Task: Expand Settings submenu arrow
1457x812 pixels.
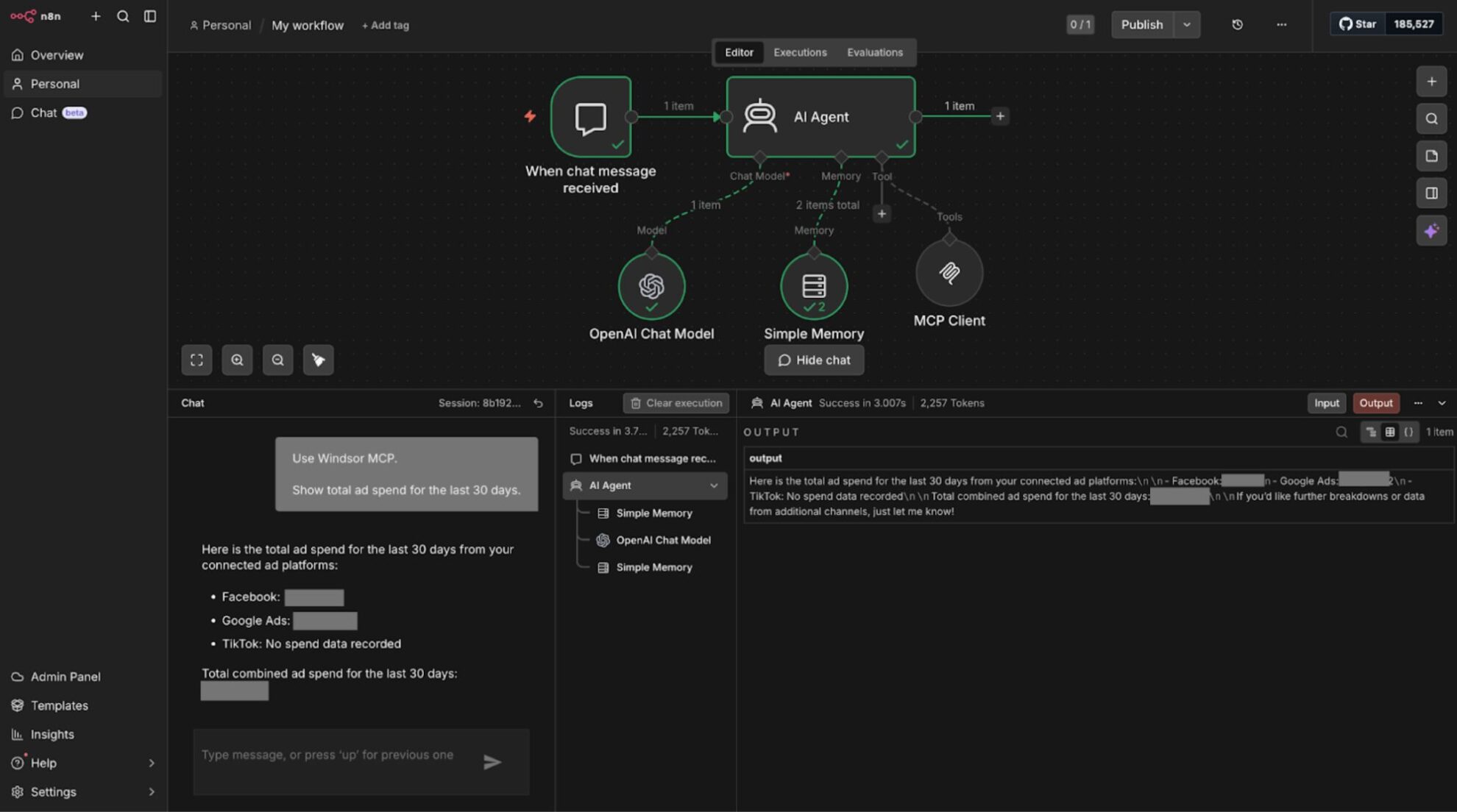Action: click(152, 792)
